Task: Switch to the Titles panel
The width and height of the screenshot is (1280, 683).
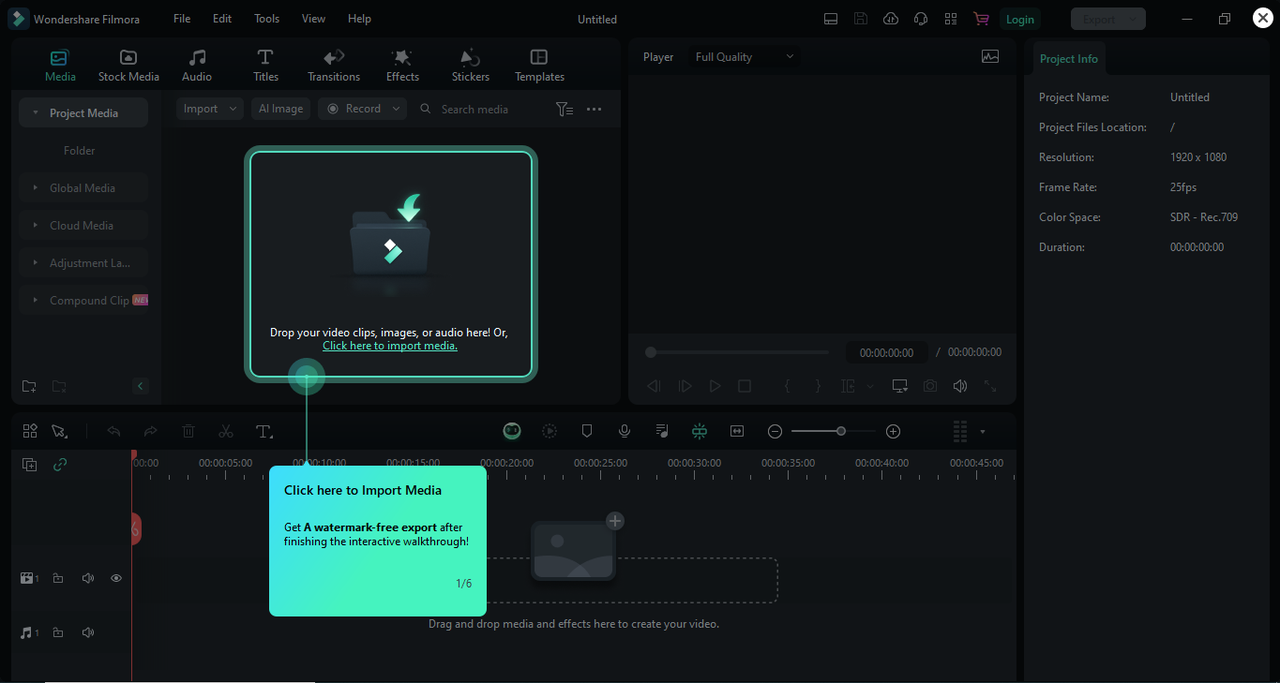Action: coord(265,63)
